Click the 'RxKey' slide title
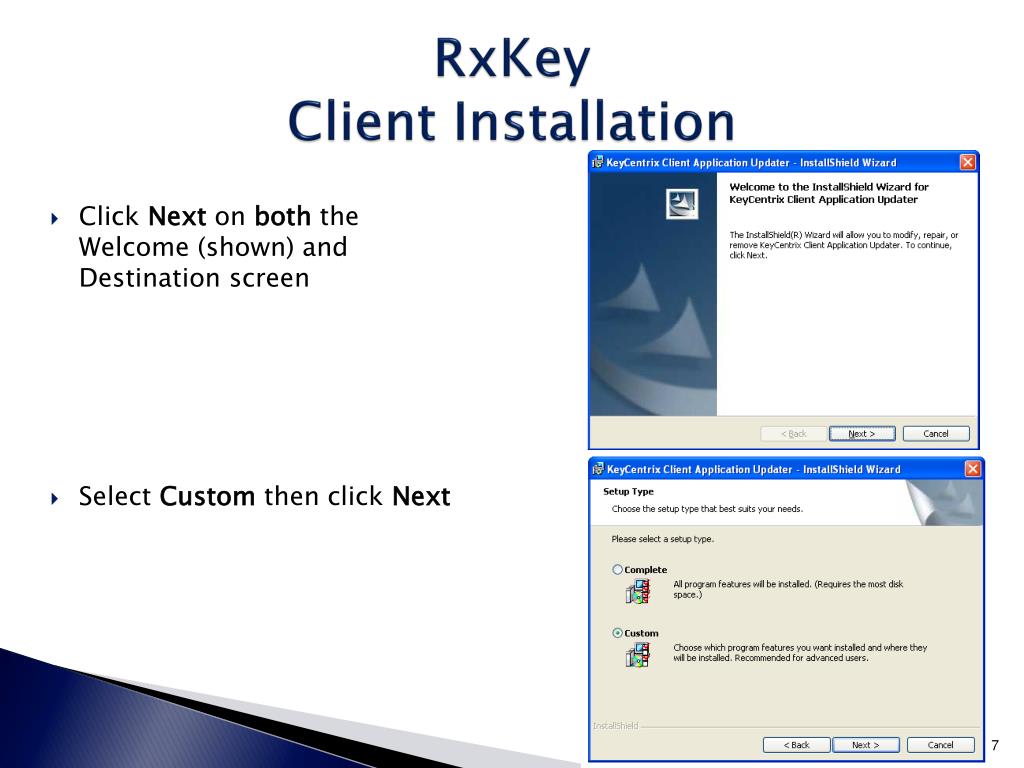This screenshot has width=1024, height=768. [x=512, y=59]
